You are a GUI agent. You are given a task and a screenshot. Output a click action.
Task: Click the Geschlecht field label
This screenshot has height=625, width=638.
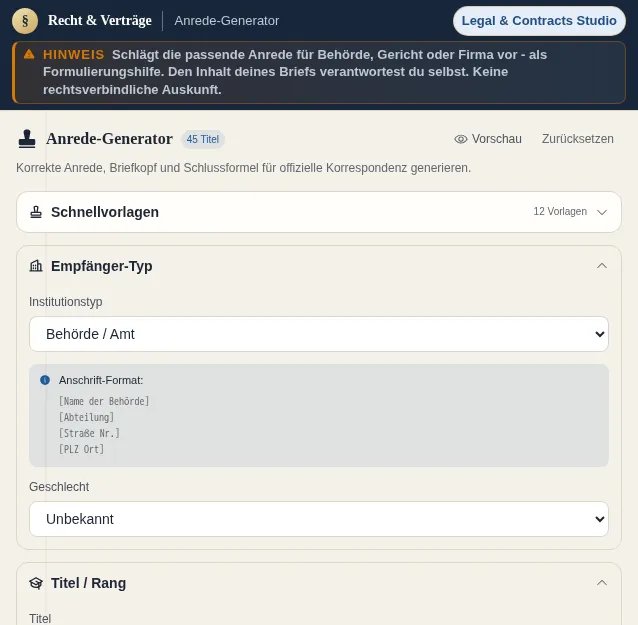click(59, 487)
